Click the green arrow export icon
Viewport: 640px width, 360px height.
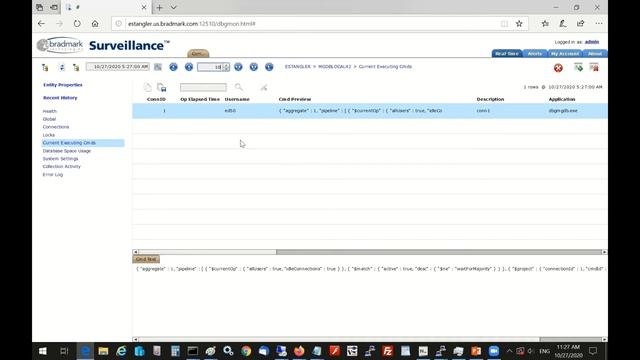tap(578, 67)
